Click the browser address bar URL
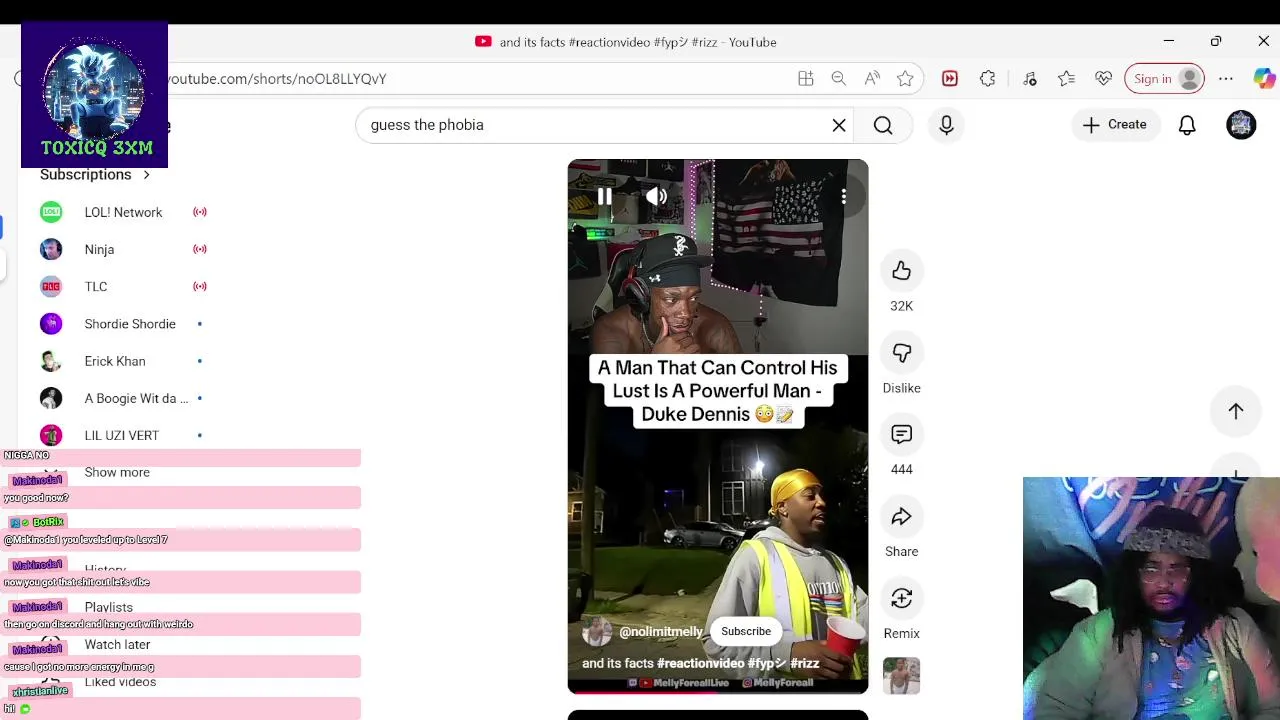Image resolution: width=1280 pixels, height=720 pixels. coord(277,79)
